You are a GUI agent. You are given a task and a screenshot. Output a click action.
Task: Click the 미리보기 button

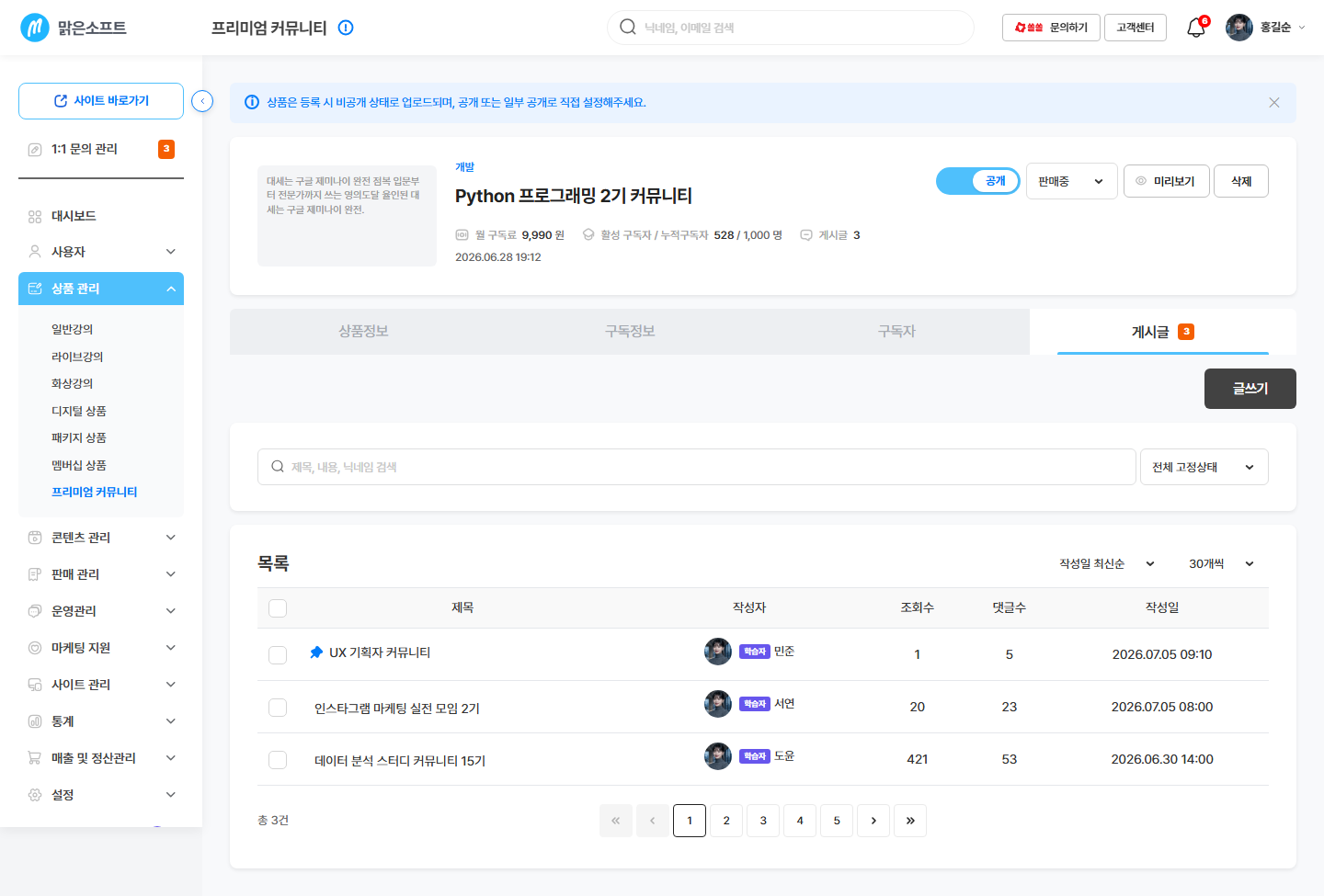1167,181
